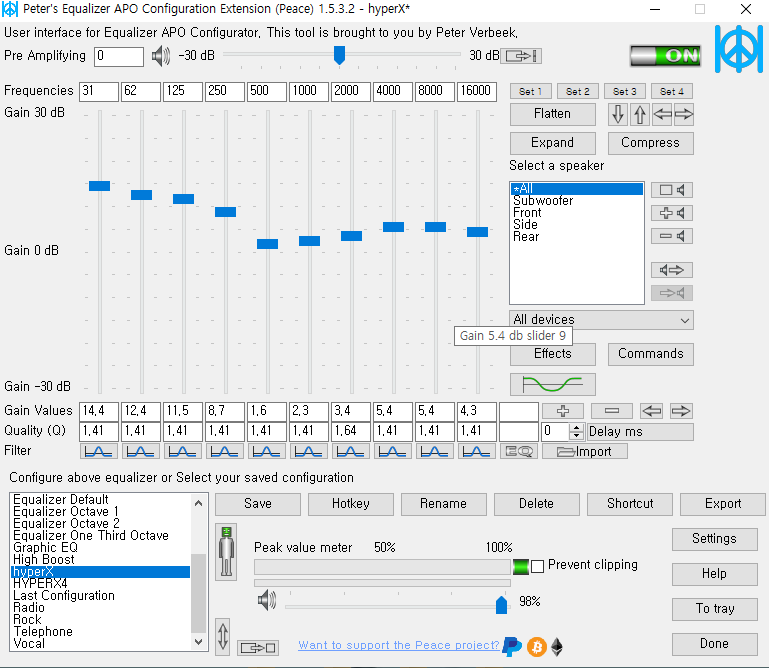This screenshot has height=668, width=769.
Task: Select Front in speaker list
Action: tap(577, 213)
